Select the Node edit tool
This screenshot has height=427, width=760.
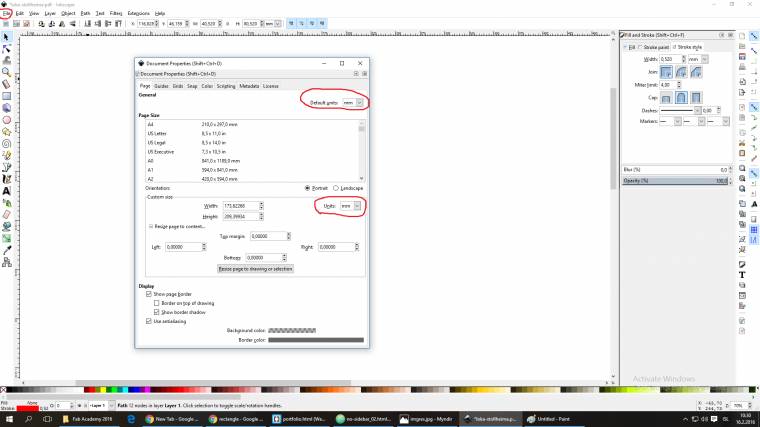coord(6,49)
